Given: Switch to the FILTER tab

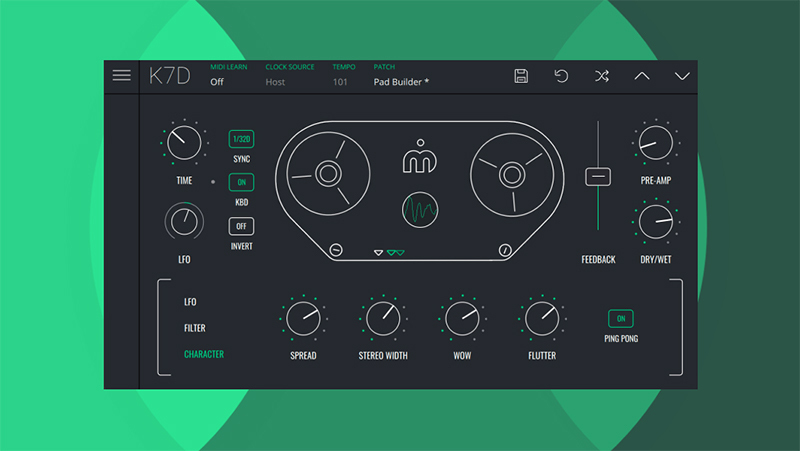Looking at the screenshot, I should tap(195, 328).
